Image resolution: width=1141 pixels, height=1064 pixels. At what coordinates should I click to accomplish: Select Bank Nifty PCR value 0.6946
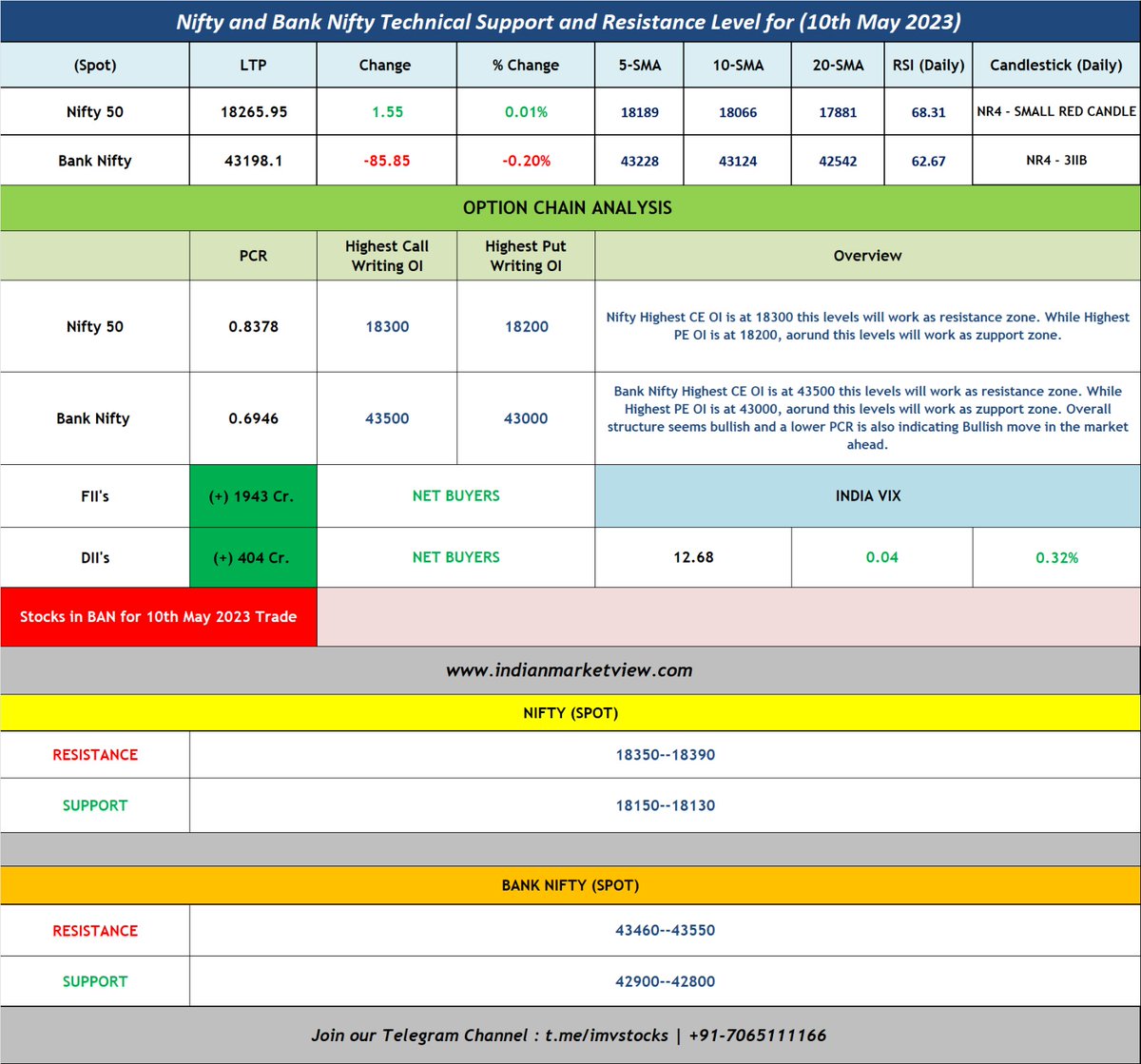click(x=253, y=418)
